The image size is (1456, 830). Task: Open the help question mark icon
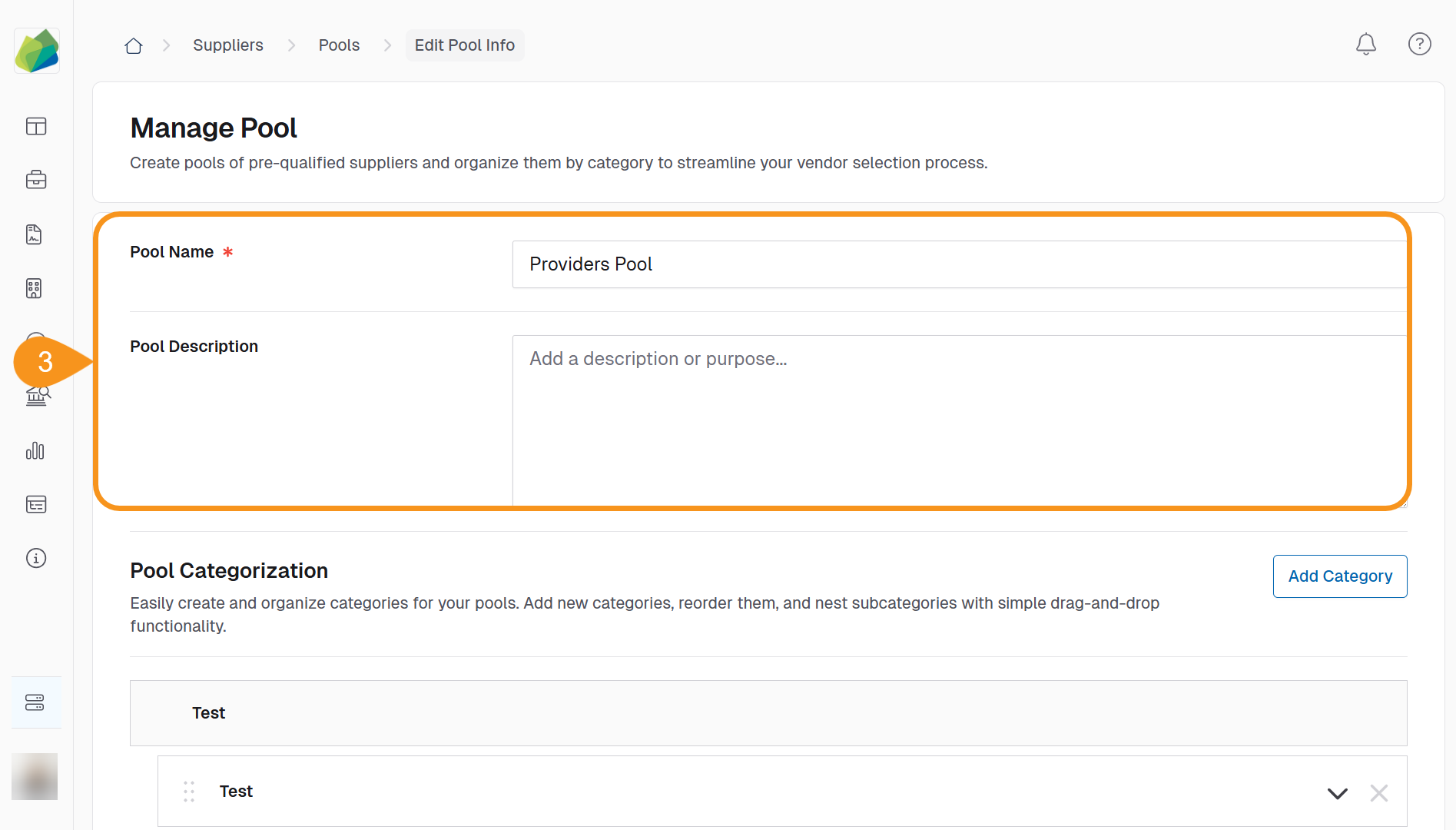(x=1419, y=45)
